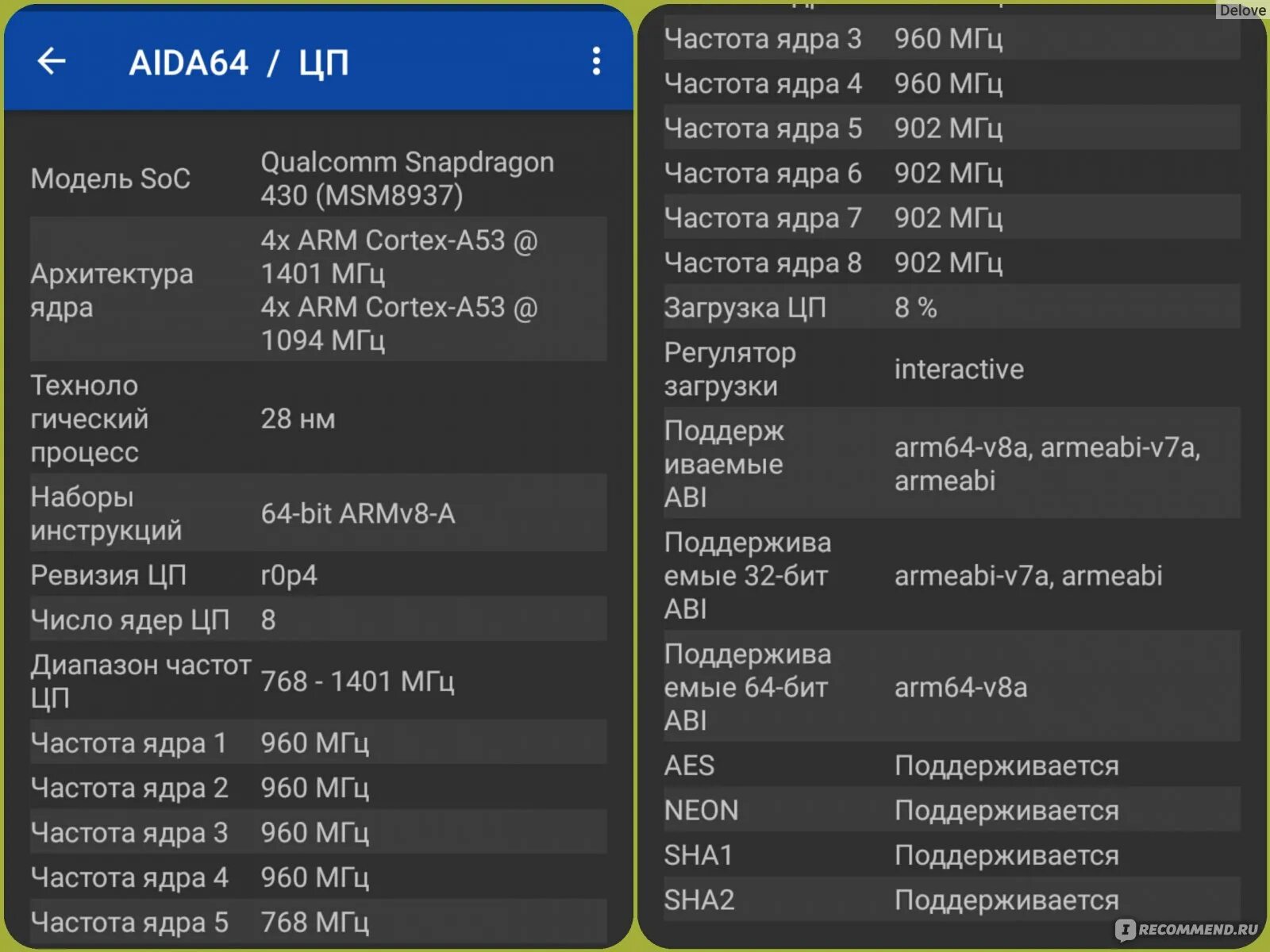1270x952 pixels.
Task: Click the 'Ревизия ЦП' label
Action: coord(109,575)
